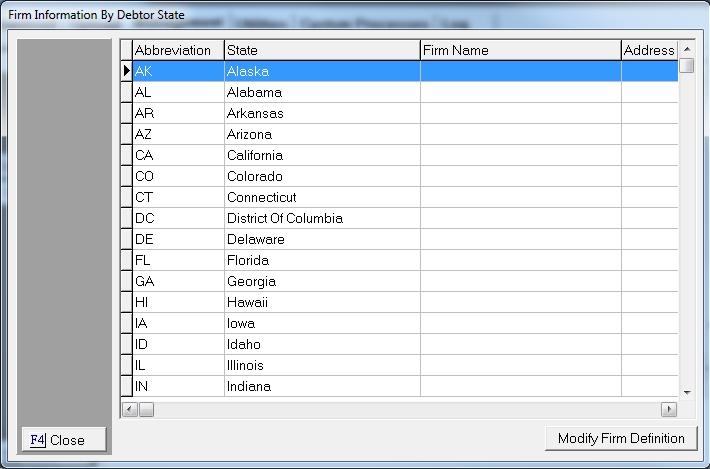Click the row header beside Hawaii

click(x=127, y=302)
